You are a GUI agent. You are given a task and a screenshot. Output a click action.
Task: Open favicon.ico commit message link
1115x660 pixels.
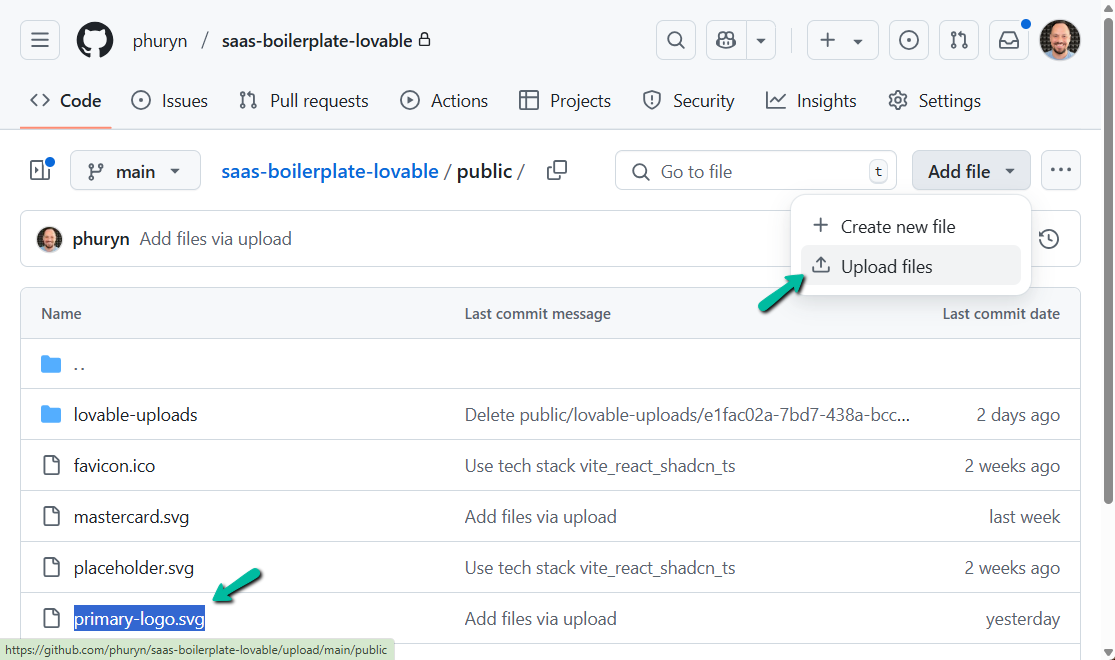(x=599, y=466)
